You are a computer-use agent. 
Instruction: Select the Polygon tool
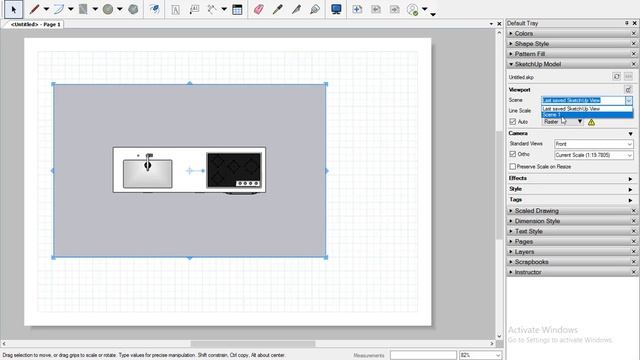(x=133, y=9)
